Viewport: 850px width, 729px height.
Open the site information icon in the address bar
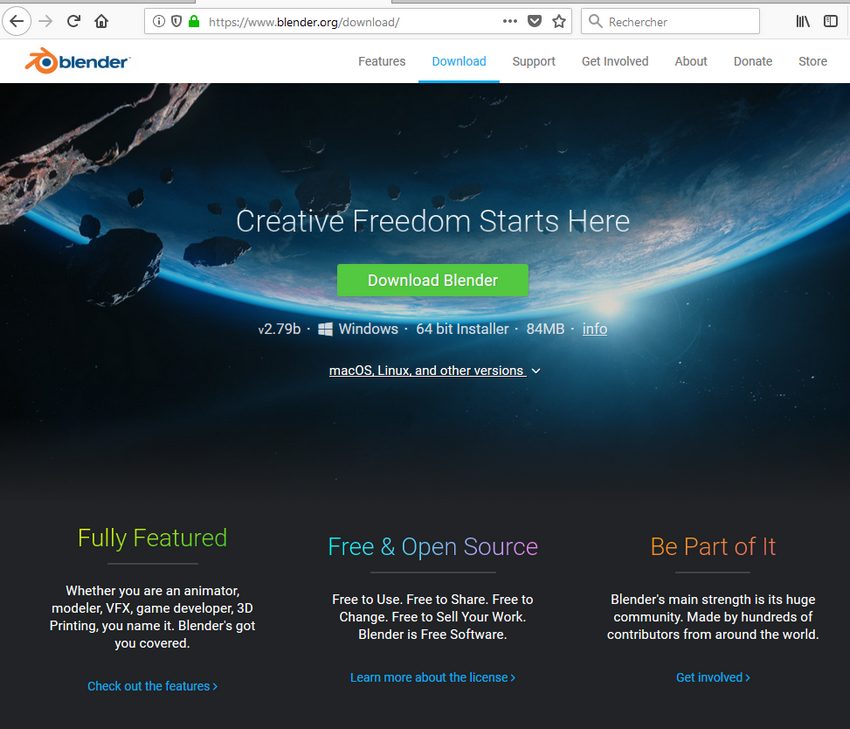pyautogui.click(x=158, y=22)
